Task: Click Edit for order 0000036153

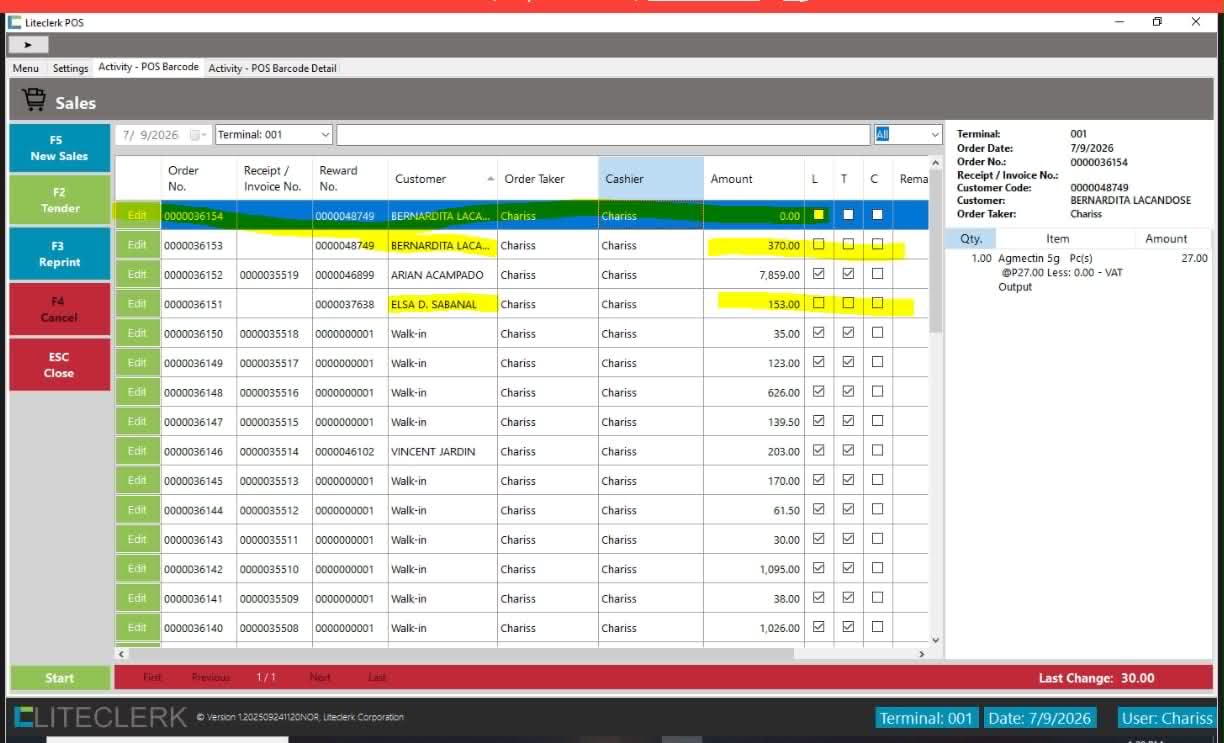Action: click(137, 245)
